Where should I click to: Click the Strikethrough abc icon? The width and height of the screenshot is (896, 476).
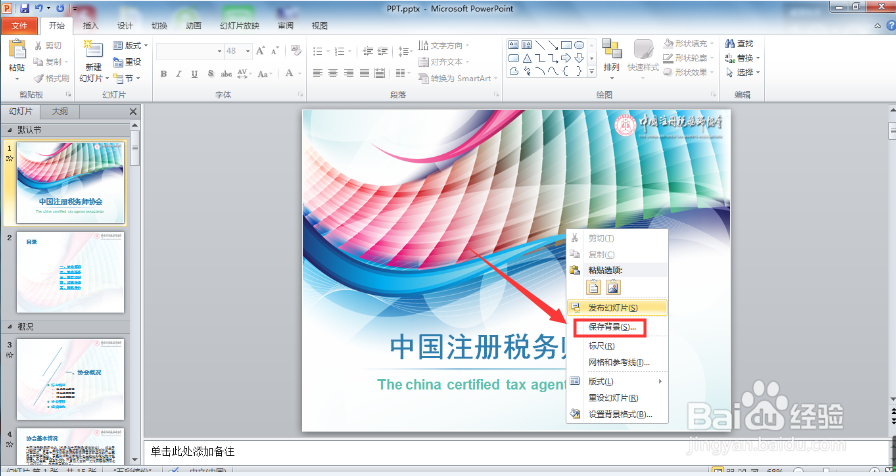coord(226,74)
